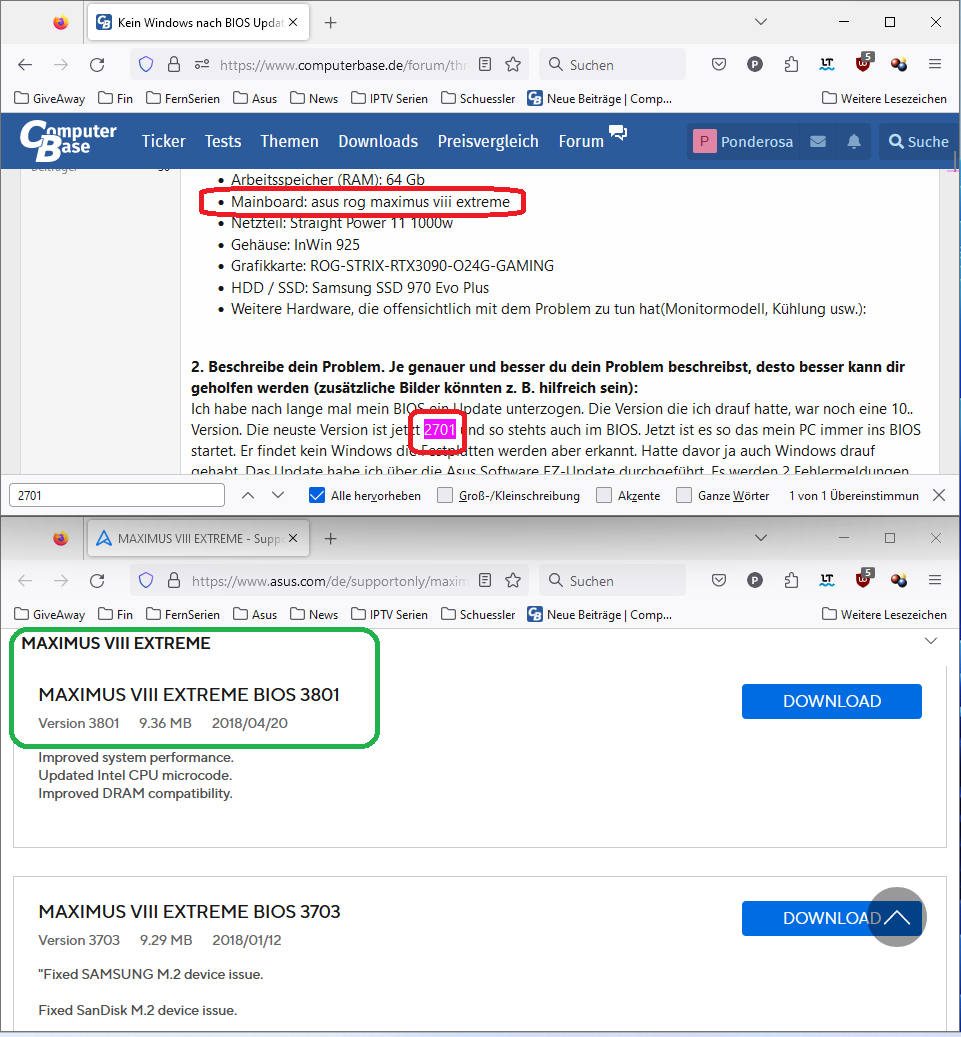The image size is (961, 1037).
Task: Open Ponderosa user profile menu
Action: [743, 142]
